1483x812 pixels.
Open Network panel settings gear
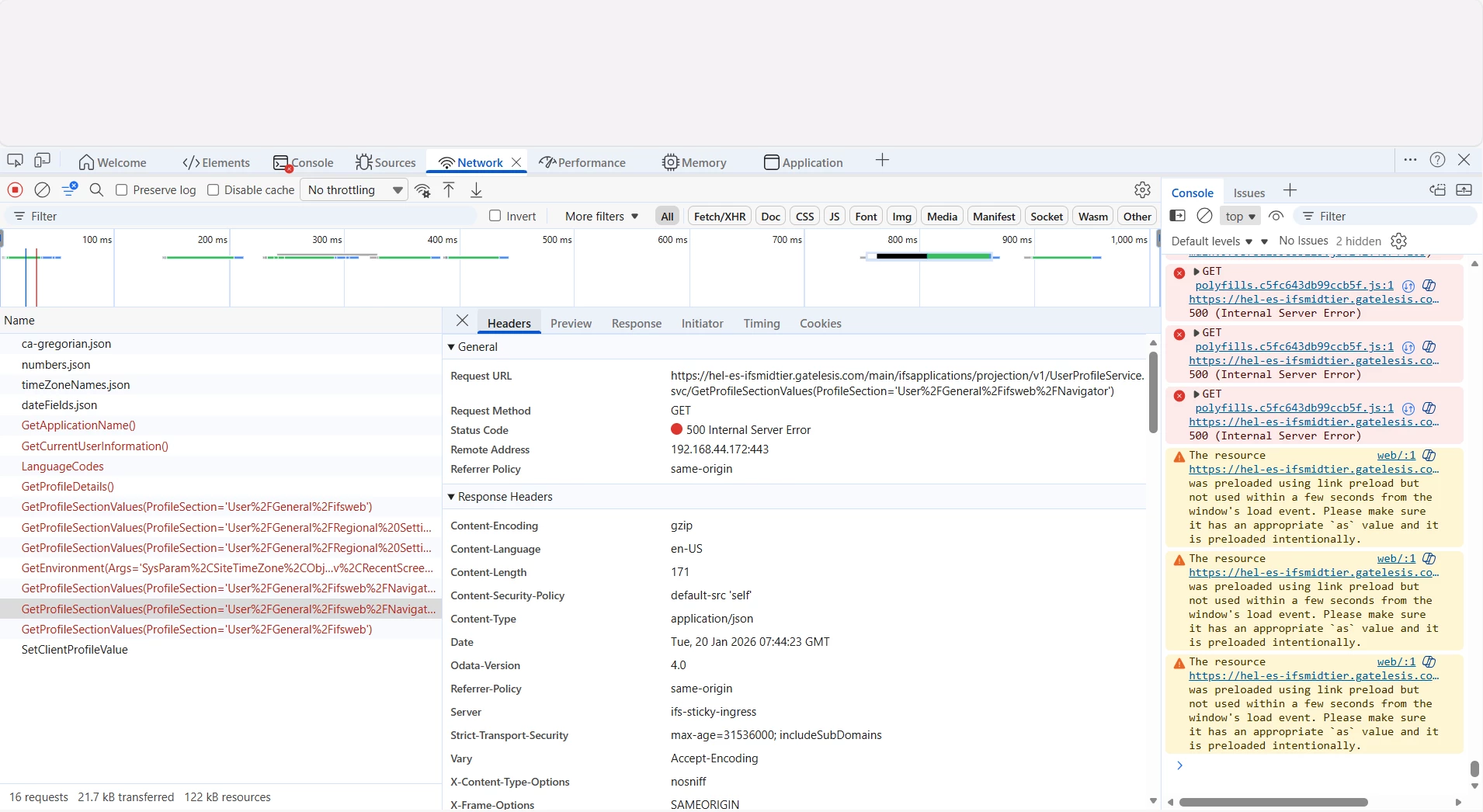[x=1142, y=190]
